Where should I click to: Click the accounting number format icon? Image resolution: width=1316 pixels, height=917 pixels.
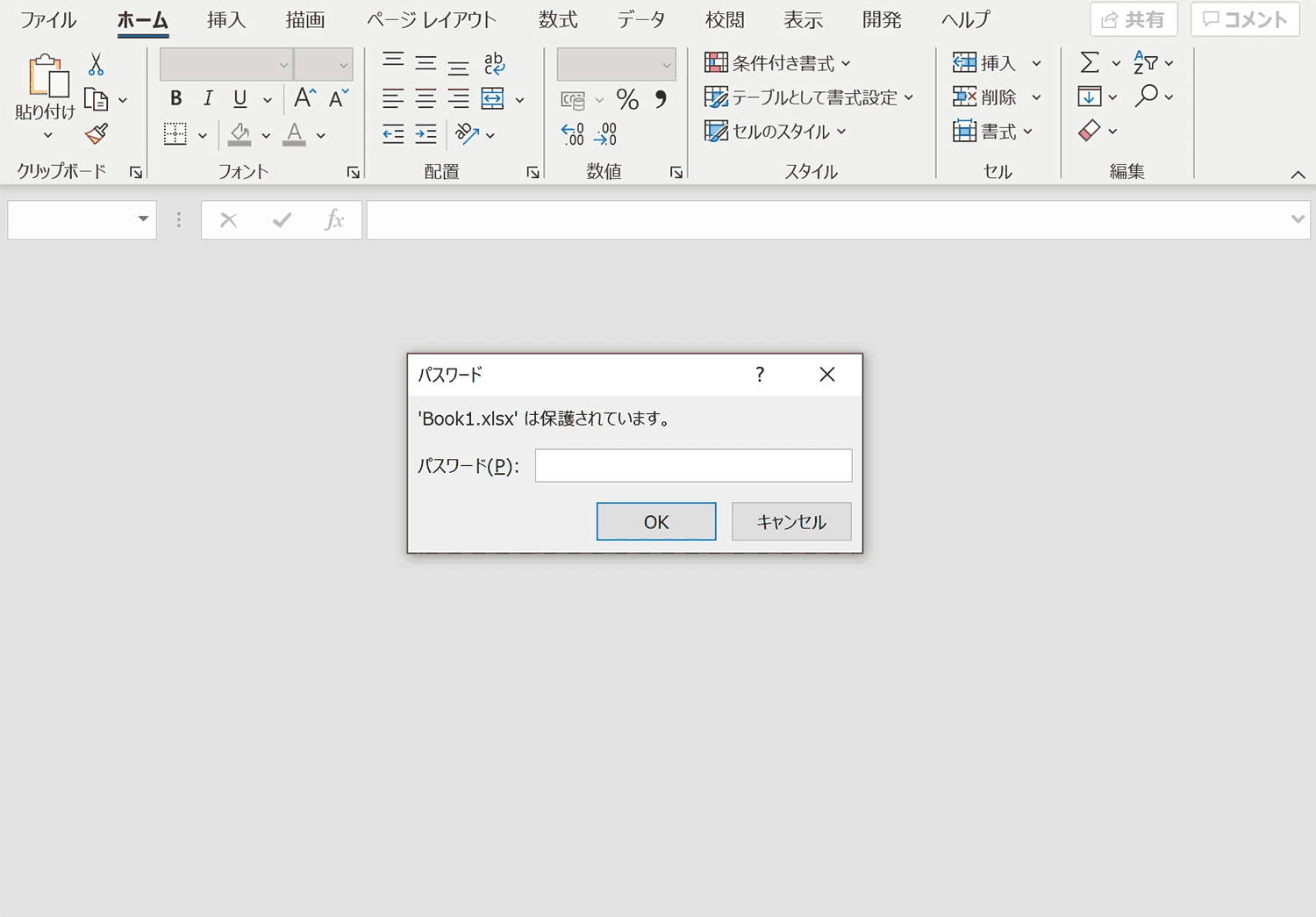(573, 100)
